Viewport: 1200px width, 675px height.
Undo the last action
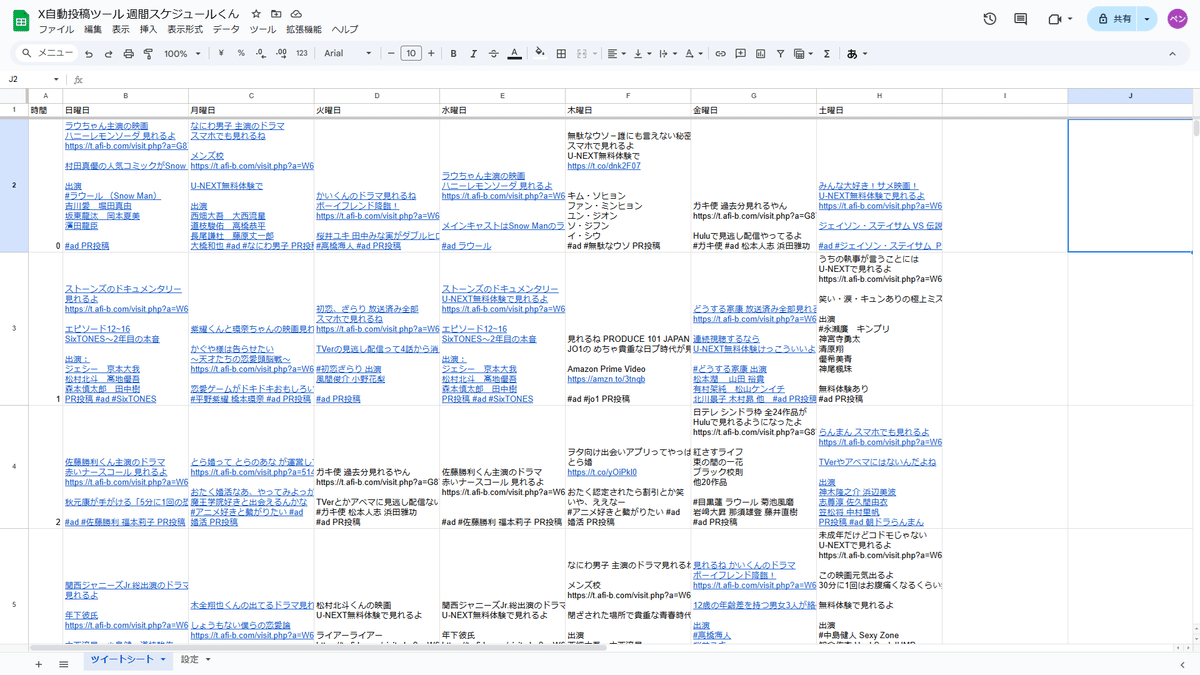tap(89, 53)
